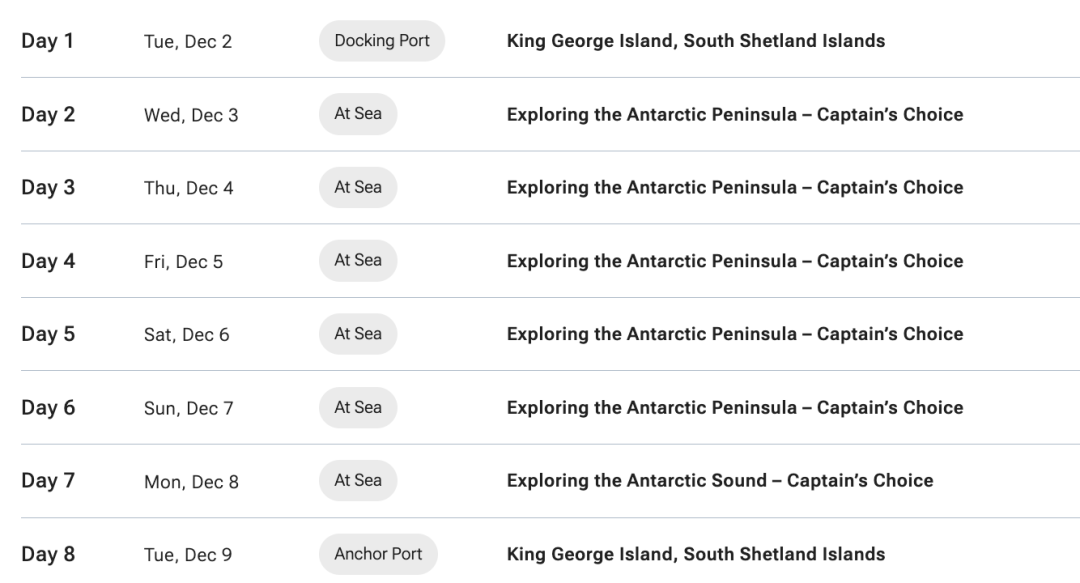
Task: Select the Day 4 row label
Action: pos(48,261)
